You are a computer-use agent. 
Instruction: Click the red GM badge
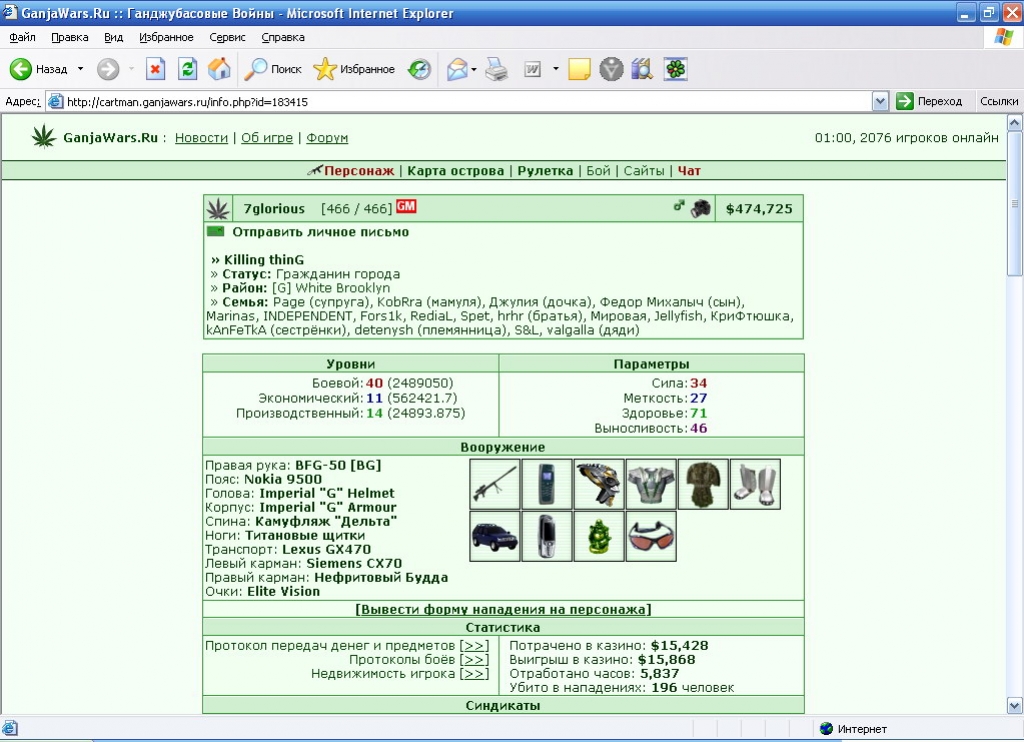coord(406,206)
